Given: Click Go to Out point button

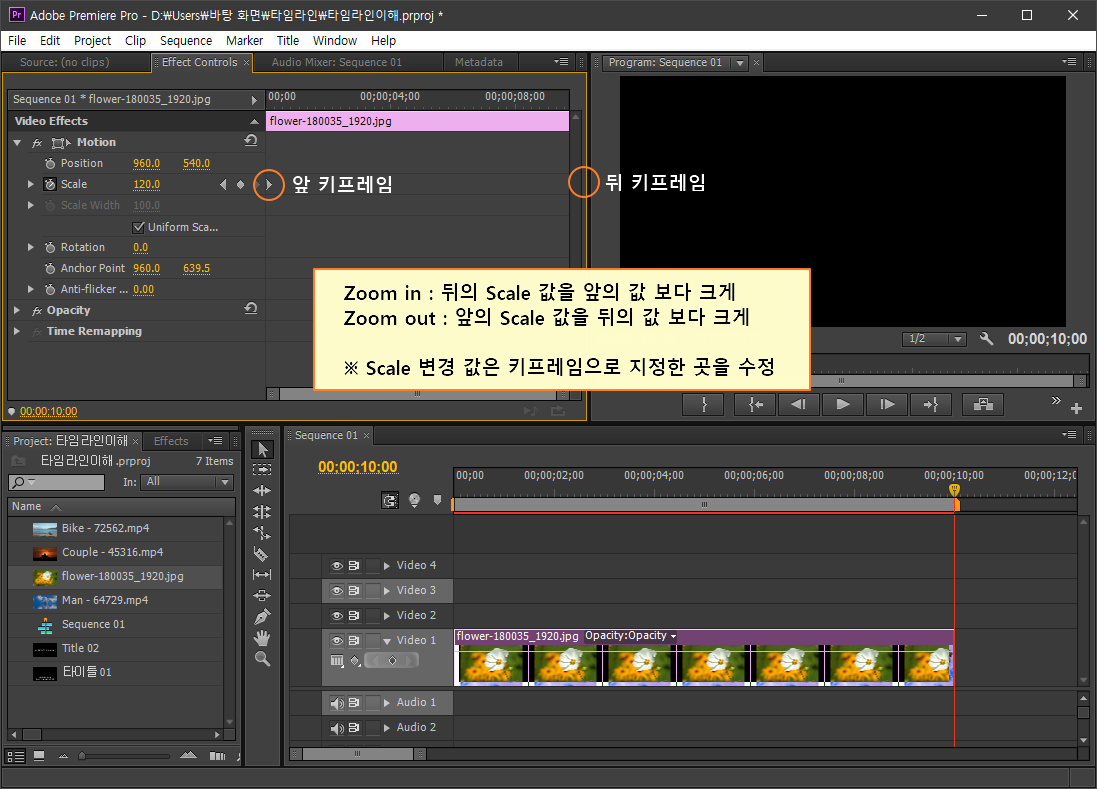Looking at the screenshot, I should pos(930,404).
